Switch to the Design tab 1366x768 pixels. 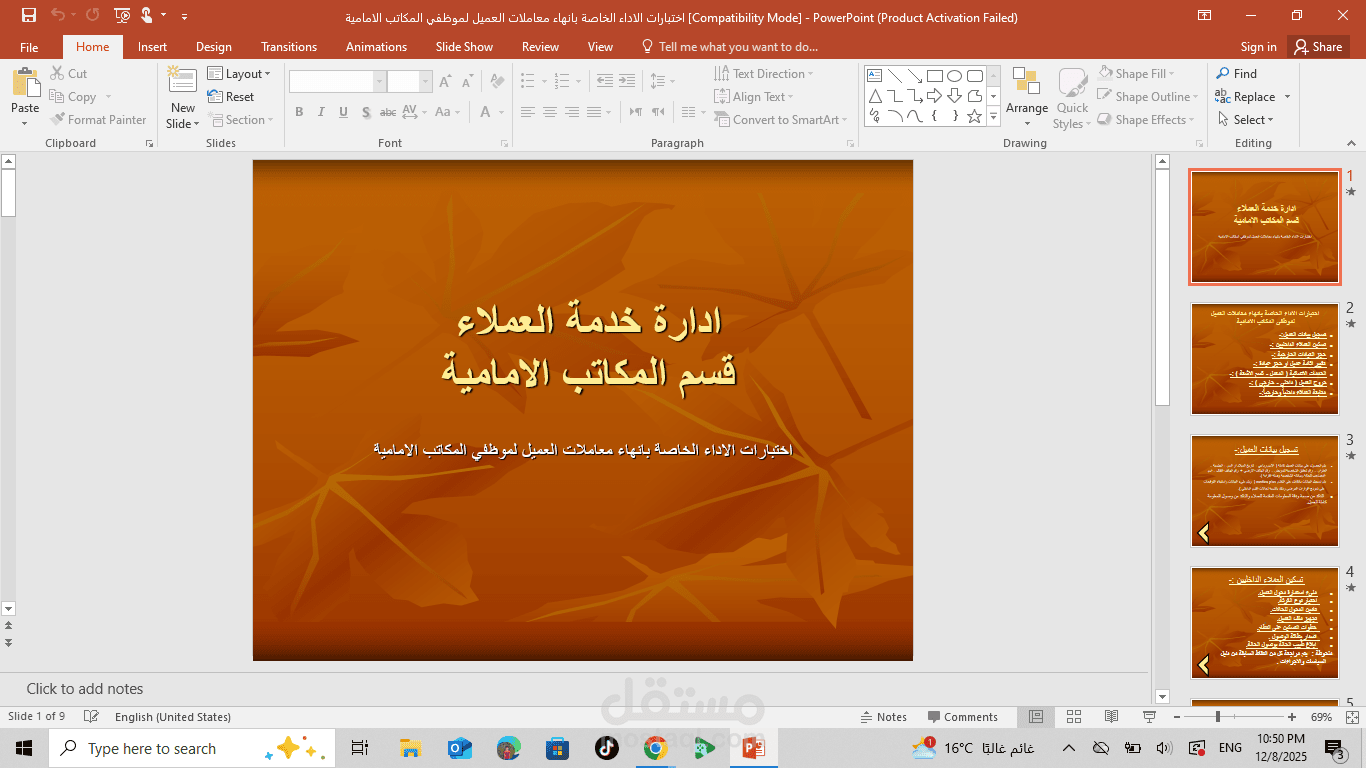(213, 47)
